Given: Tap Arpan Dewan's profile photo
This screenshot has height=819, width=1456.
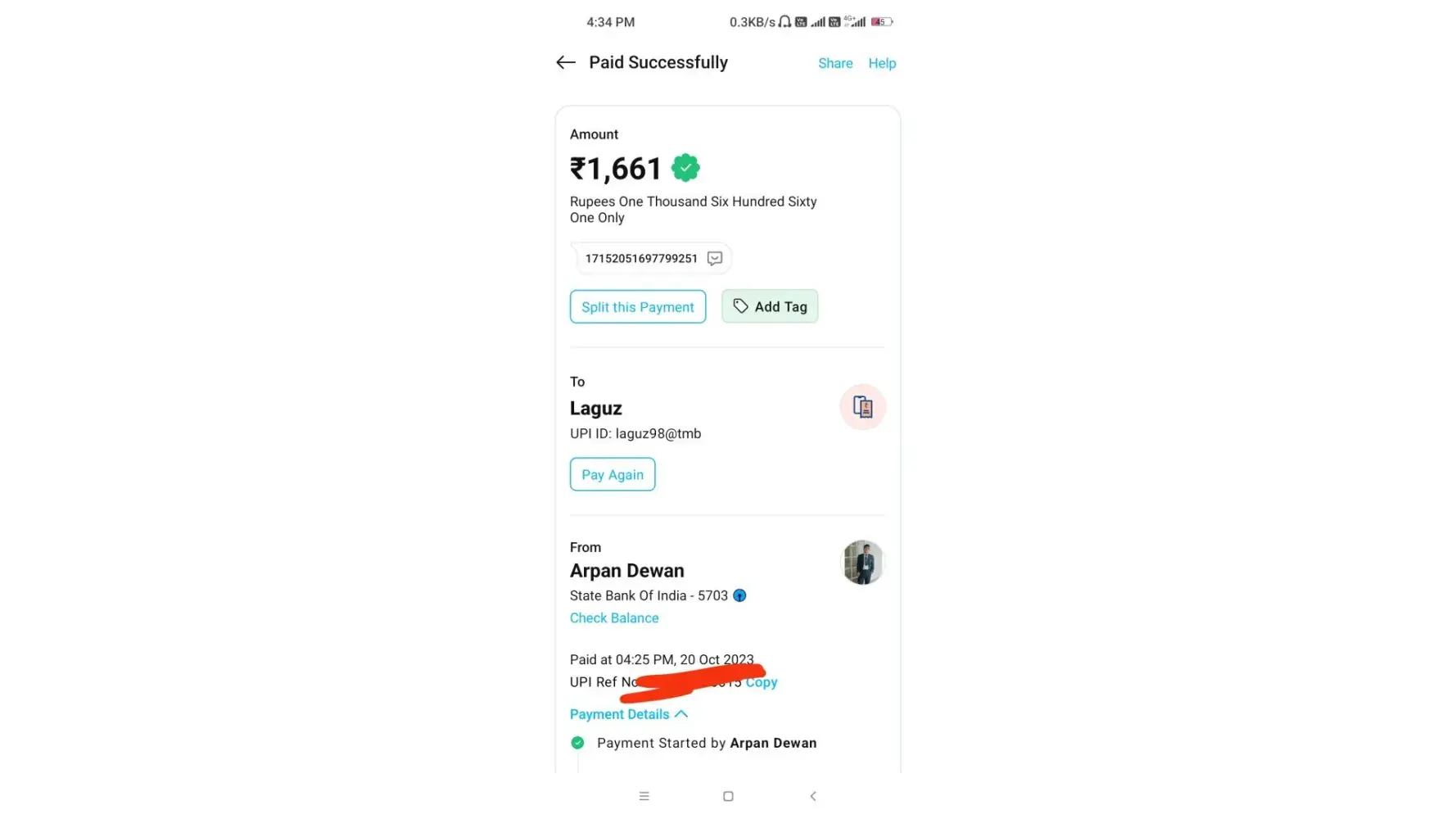Looking at the screenshot, I should click(x=862, y=563).
